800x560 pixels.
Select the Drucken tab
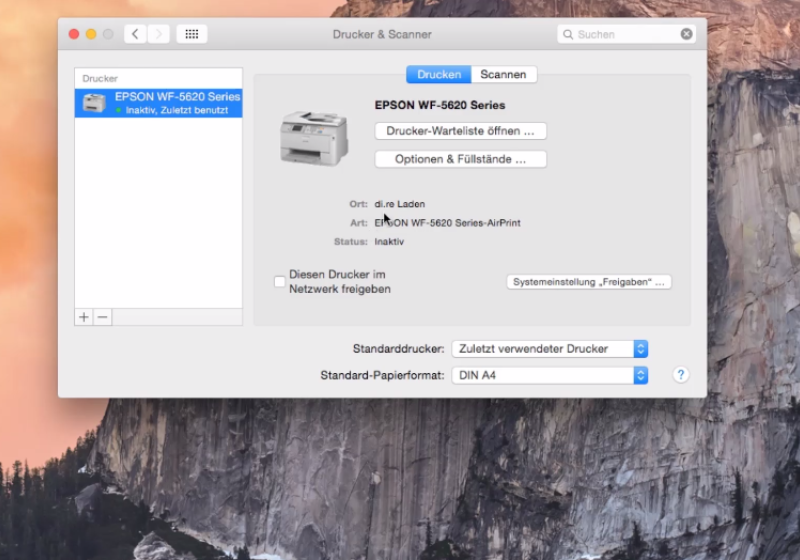[x=439, y=75]
